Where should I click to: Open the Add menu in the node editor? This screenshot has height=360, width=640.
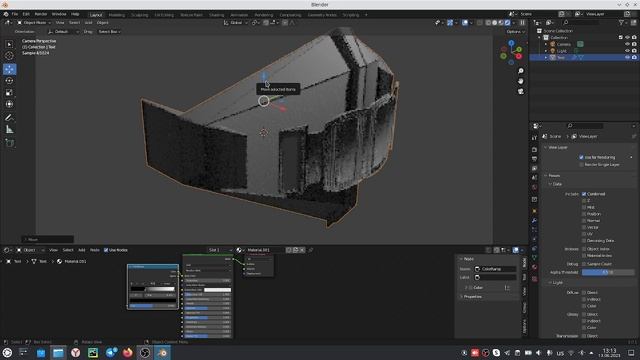[x=82, y=250]
